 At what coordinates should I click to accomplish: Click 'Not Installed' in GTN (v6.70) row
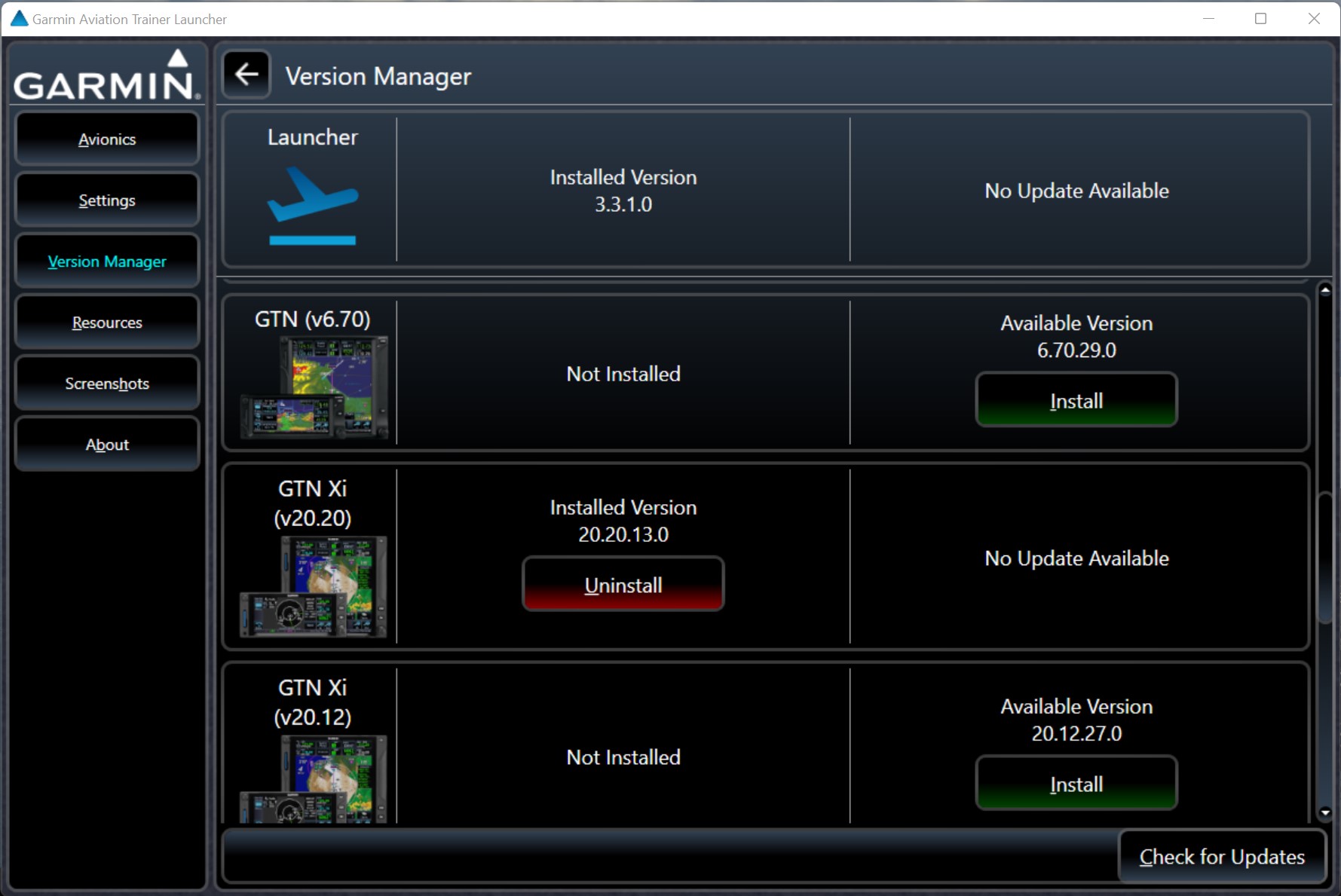(x=623, y=374)
